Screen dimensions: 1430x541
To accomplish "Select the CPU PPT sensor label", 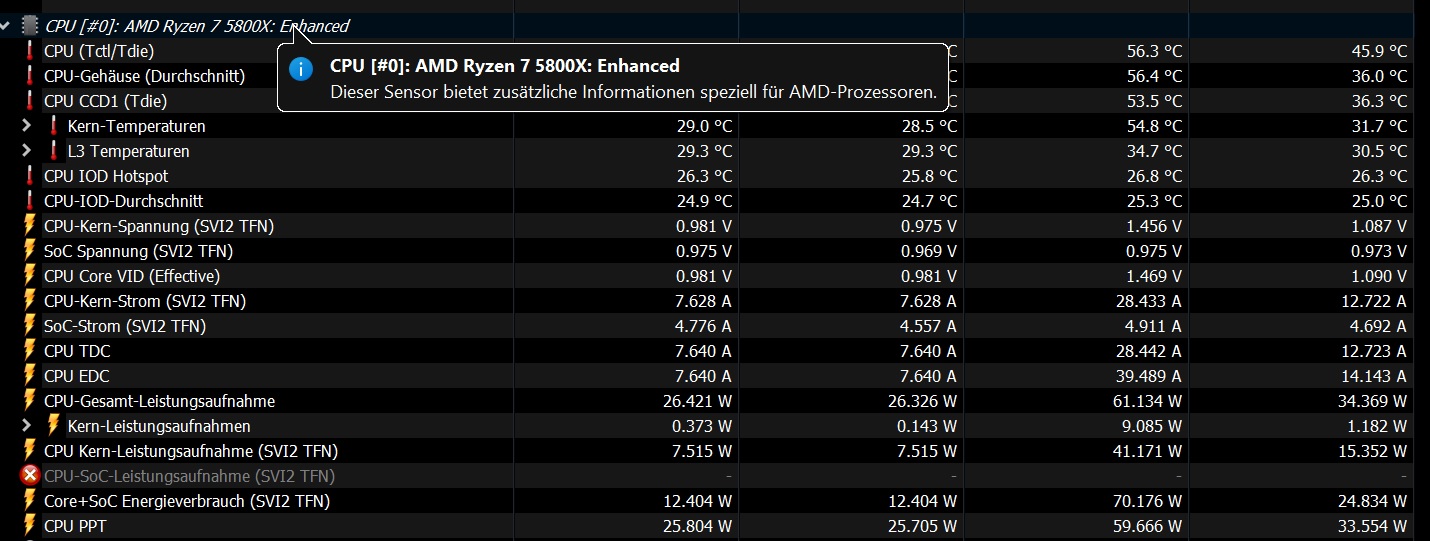I will click(x=75, y=526).
